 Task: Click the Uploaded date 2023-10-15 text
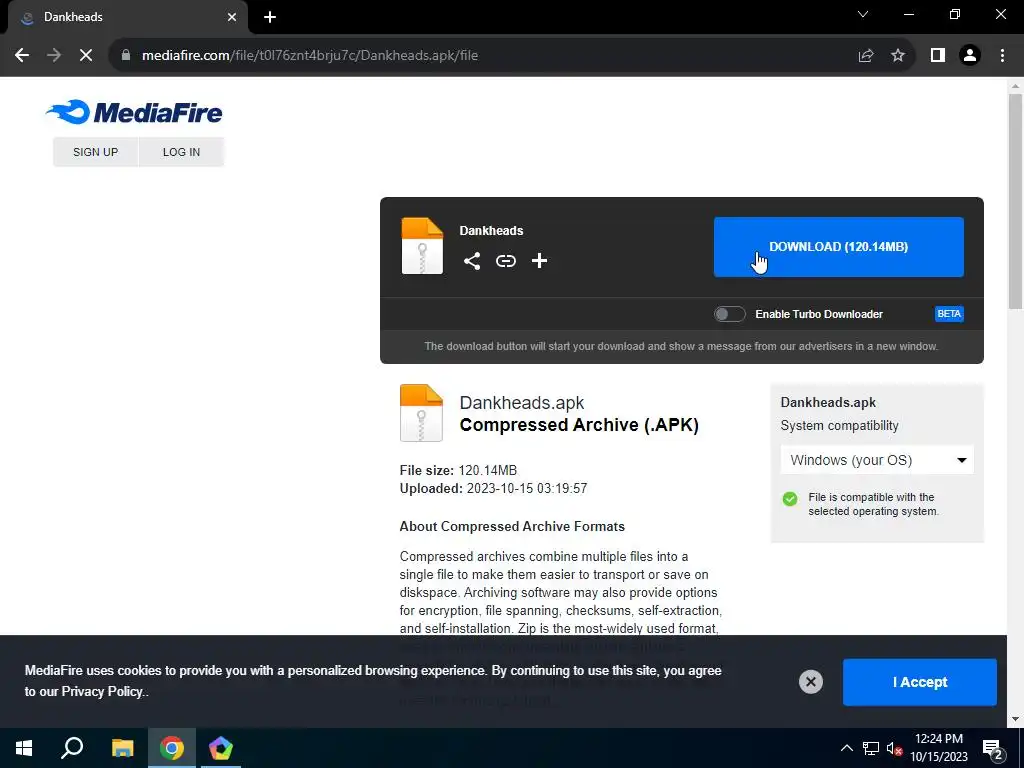(493, 488)
